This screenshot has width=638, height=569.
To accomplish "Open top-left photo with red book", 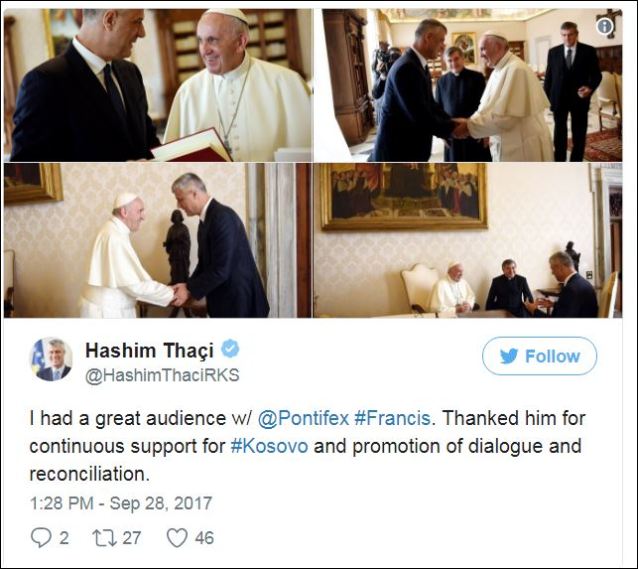I will (x=159, y=85).
